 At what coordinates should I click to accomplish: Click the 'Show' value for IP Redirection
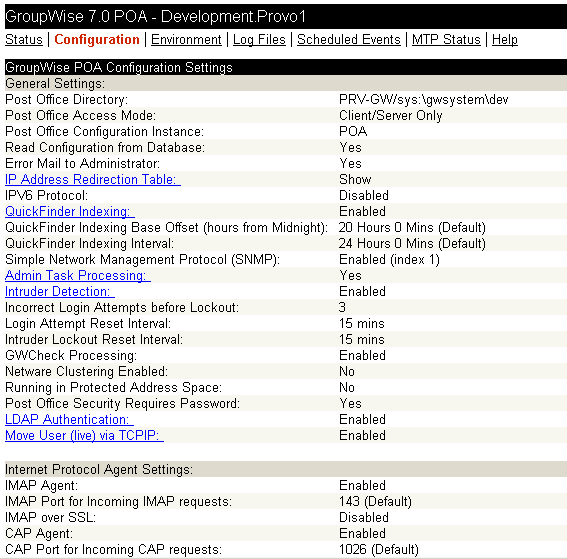click(355, 179)
